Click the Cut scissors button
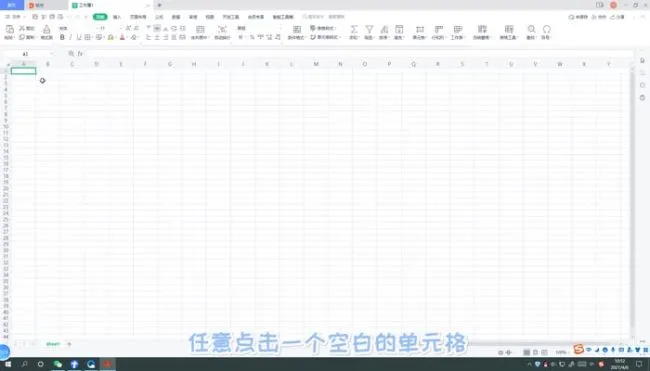Viewport: 650px width, 371px height. pos(27,28)
